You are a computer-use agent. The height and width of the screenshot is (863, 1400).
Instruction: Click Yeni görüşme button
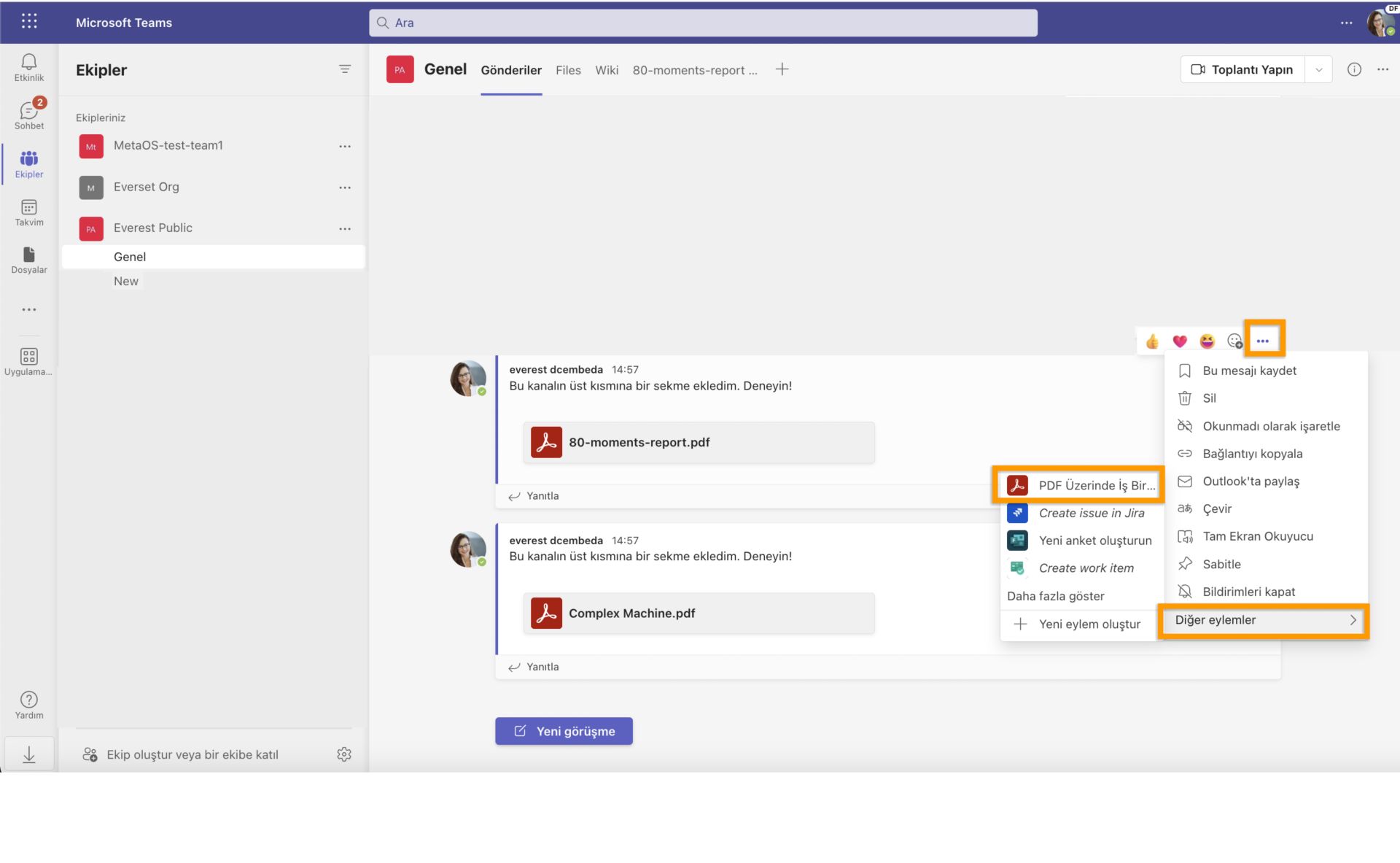[564, 730]
